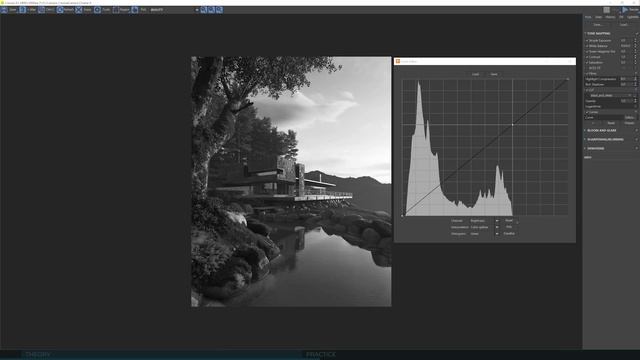The width and height of the screenshot is (640, 360).
Task: Toggle the Curves checkbox
Action: point(587,112)
